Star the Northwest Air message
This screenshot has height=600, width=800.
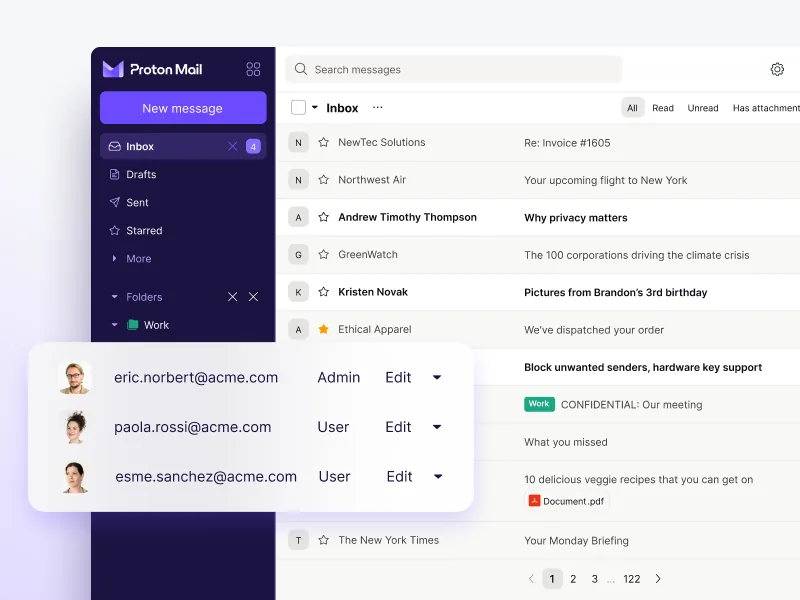(x=323, y=180)
